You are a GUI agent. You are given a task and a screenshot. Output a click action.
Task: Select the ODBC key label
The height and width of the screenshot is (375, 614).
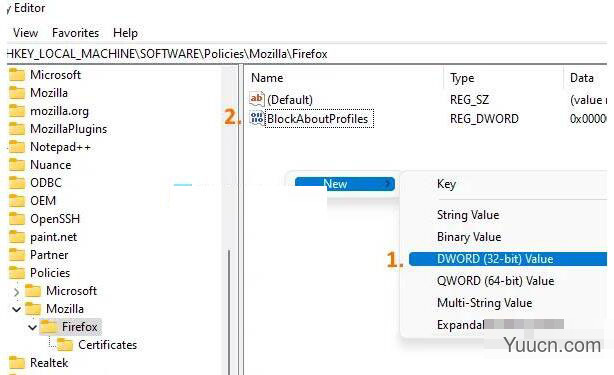click(46, 183)
